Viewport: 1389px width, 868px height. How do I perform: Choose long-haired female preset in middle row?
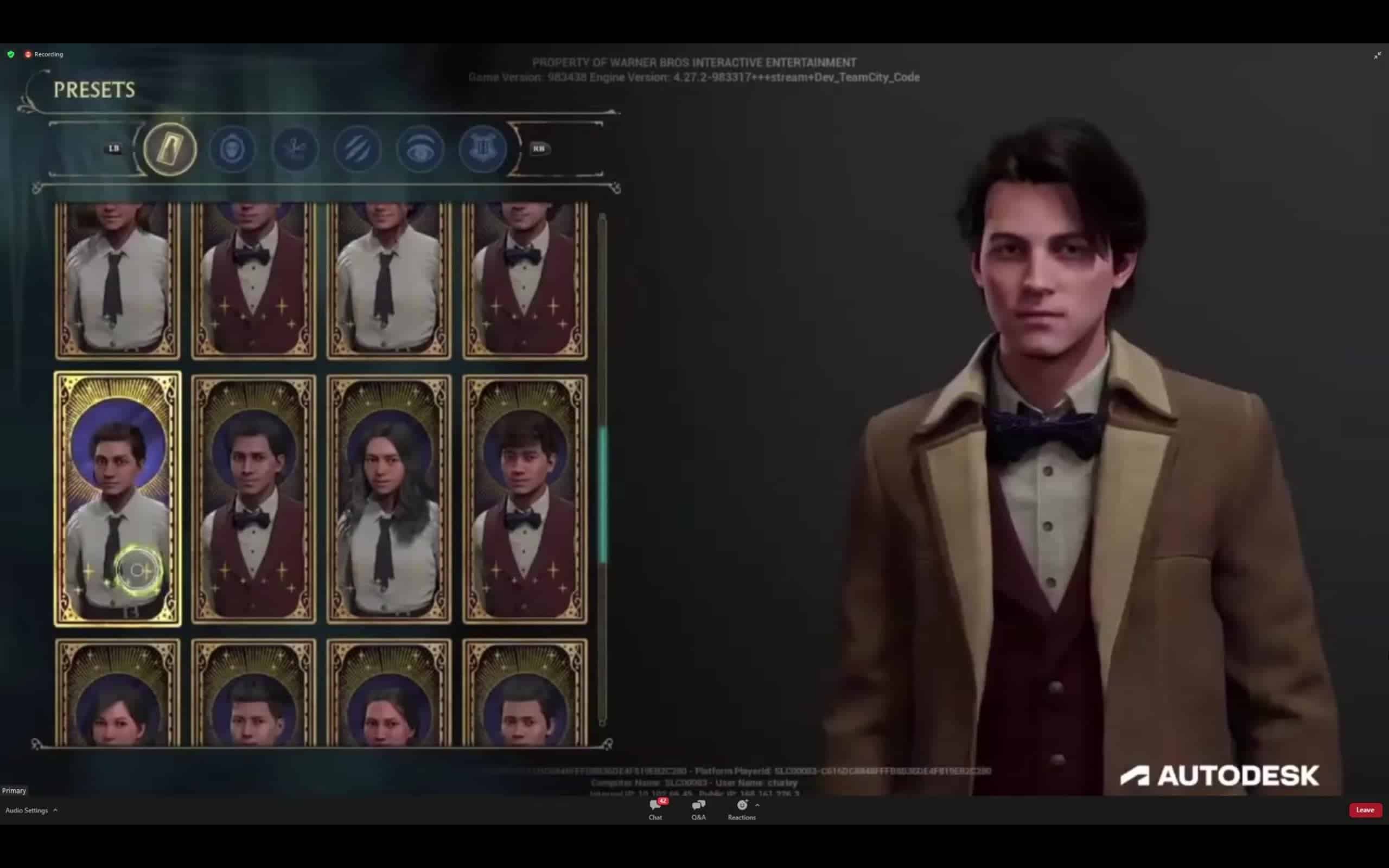point(389,499)
